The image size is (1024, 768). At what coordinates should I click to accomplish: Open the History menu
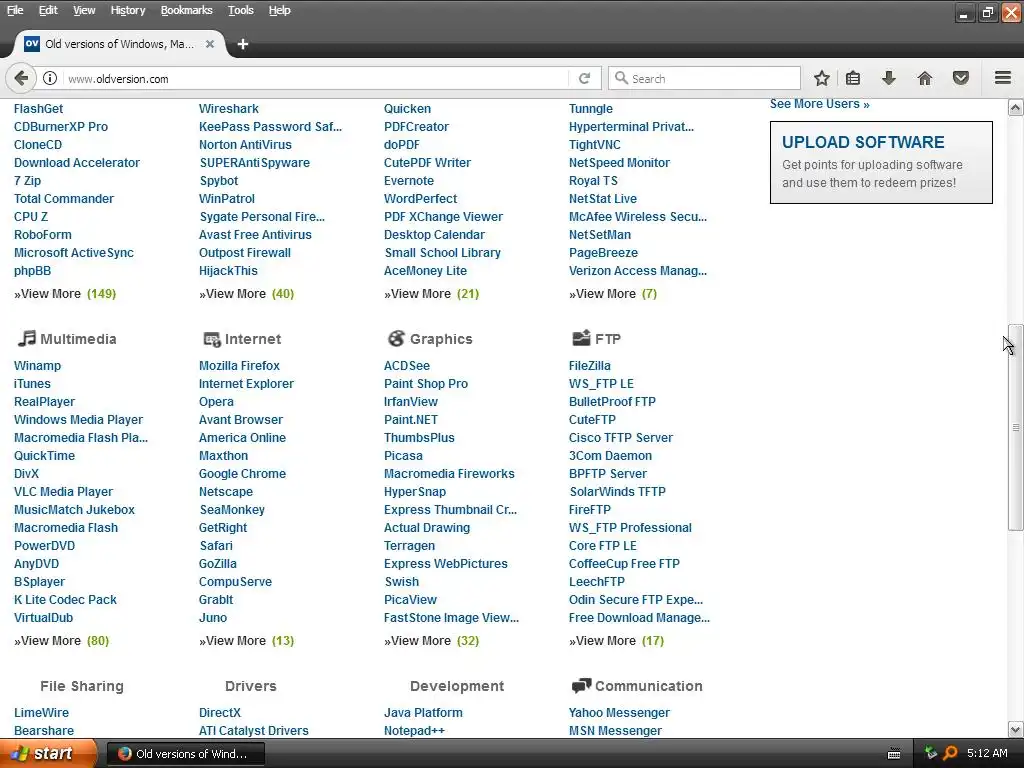click(127, 10)
